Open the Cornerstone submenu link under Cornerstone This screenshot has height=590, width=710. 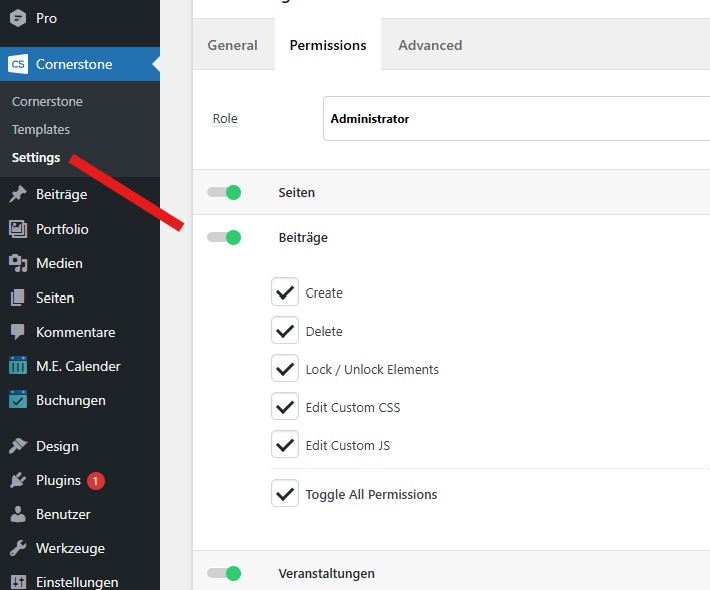(x=47, y=102)
